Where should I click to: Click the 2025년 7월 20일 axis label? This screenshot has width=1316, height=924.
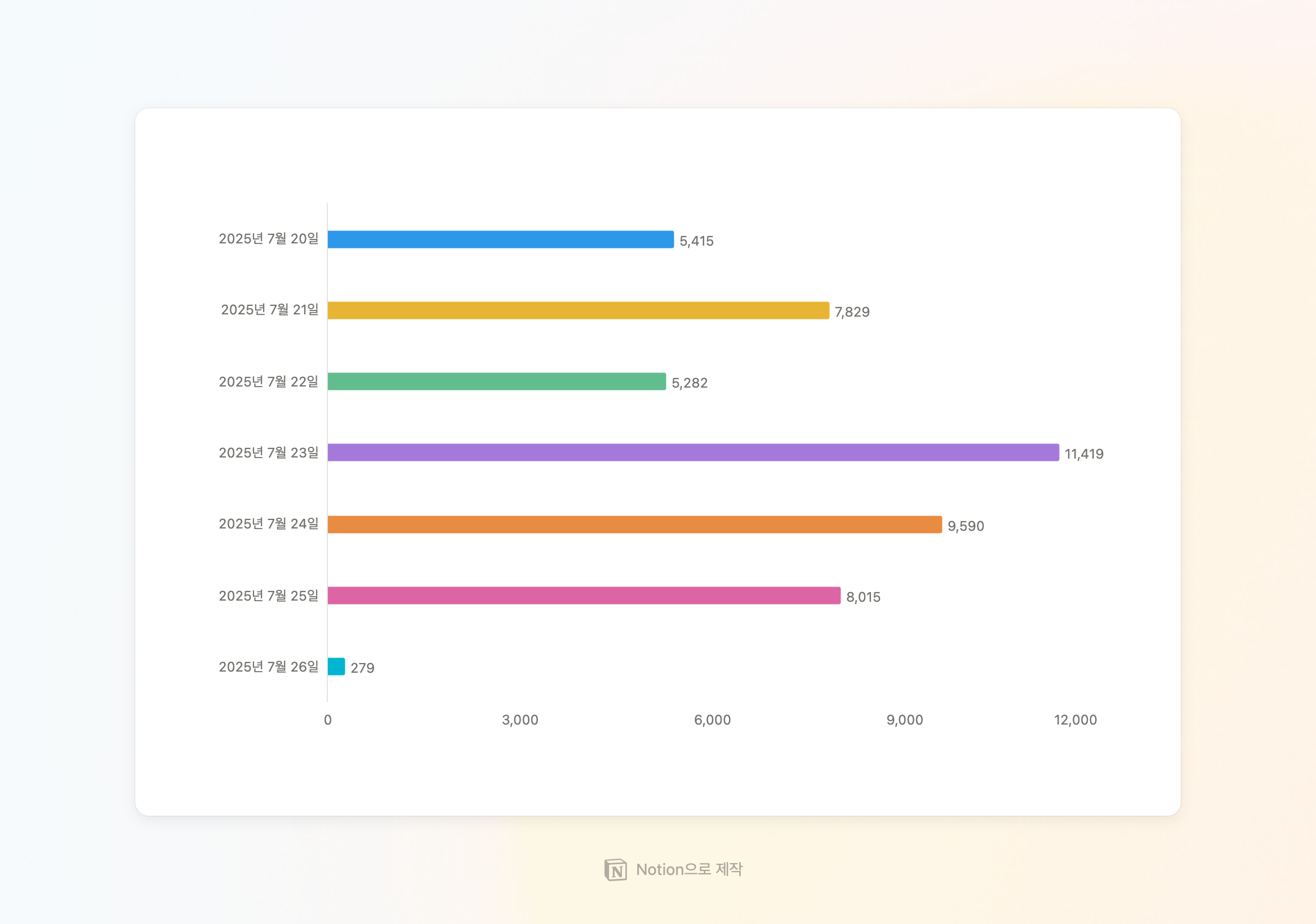point(268,239)
